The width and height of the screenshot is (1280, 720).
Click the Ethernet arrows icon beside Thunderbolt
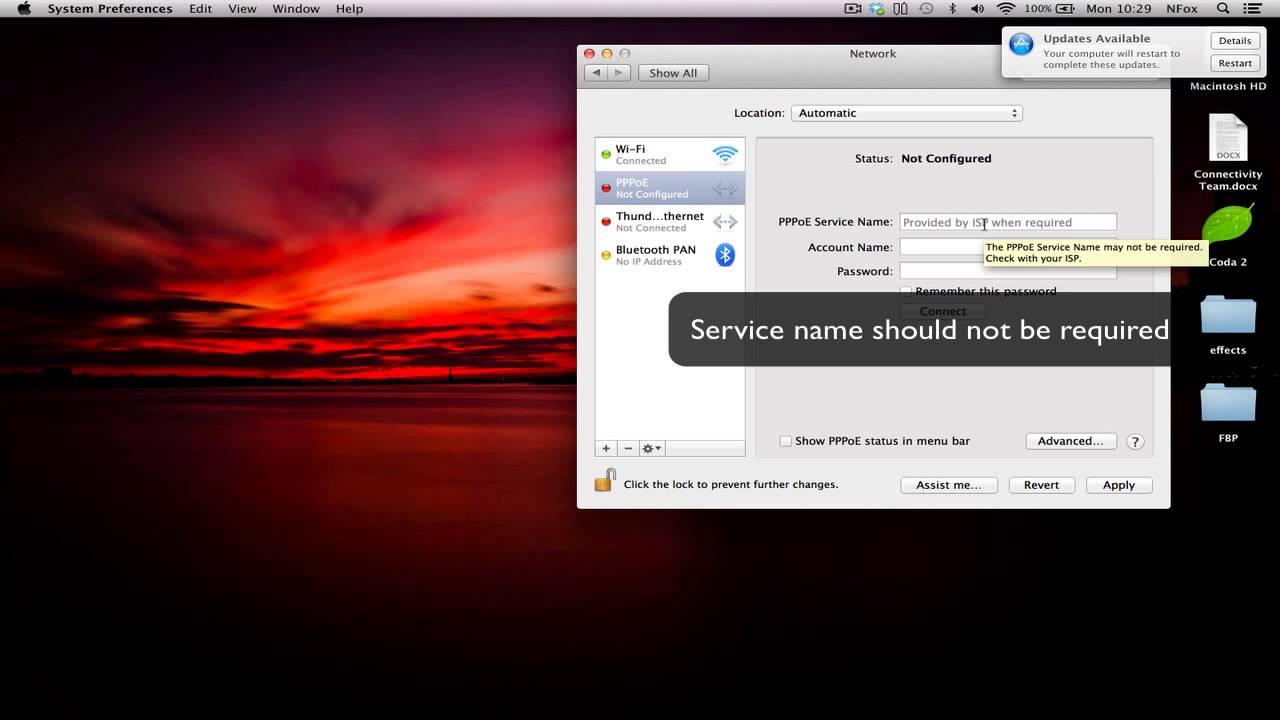point(725,222)
